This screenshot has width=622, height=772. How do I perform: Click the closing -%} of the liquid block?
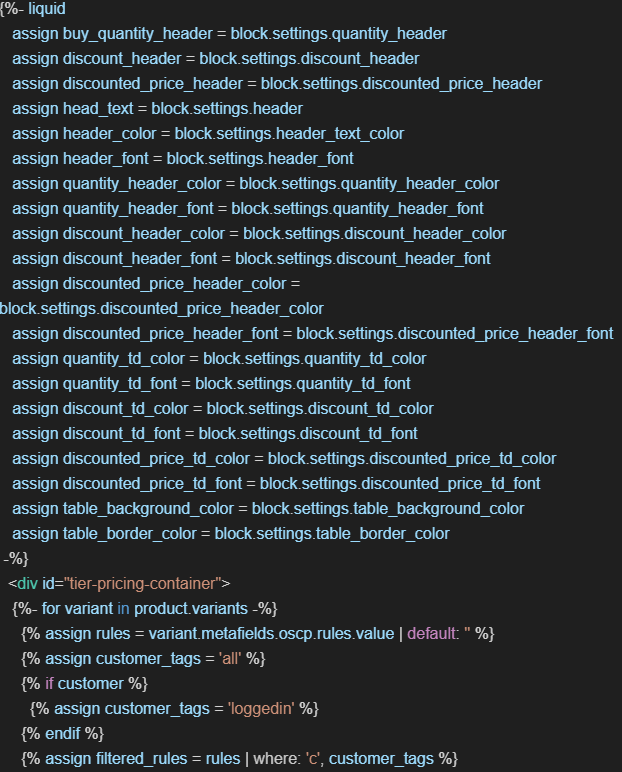16,558
